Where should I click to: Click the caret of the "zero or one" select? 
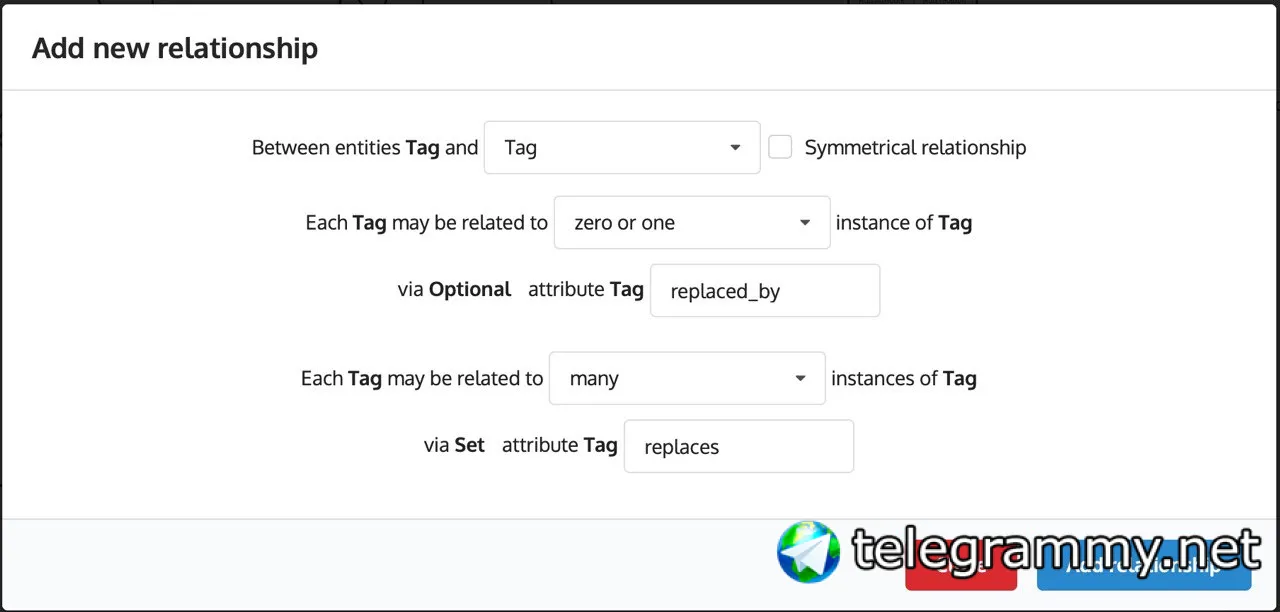pyautogui.click(x=805, y=223)
